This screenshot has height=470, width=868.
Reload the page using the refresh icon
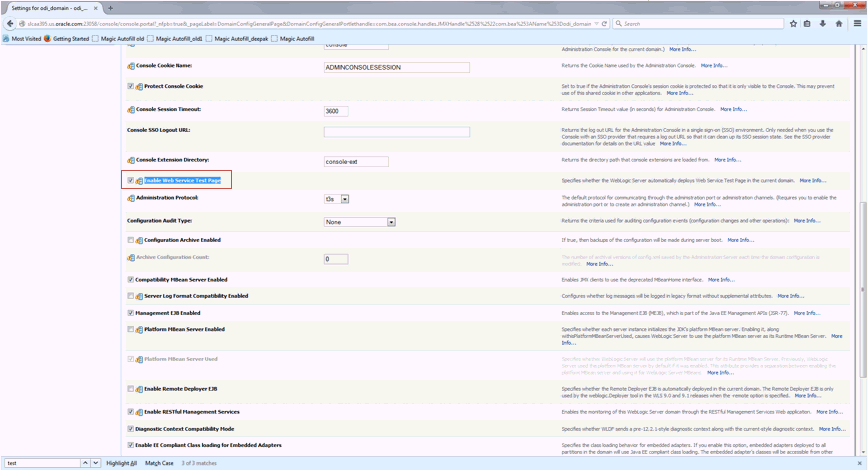[604, 24]
